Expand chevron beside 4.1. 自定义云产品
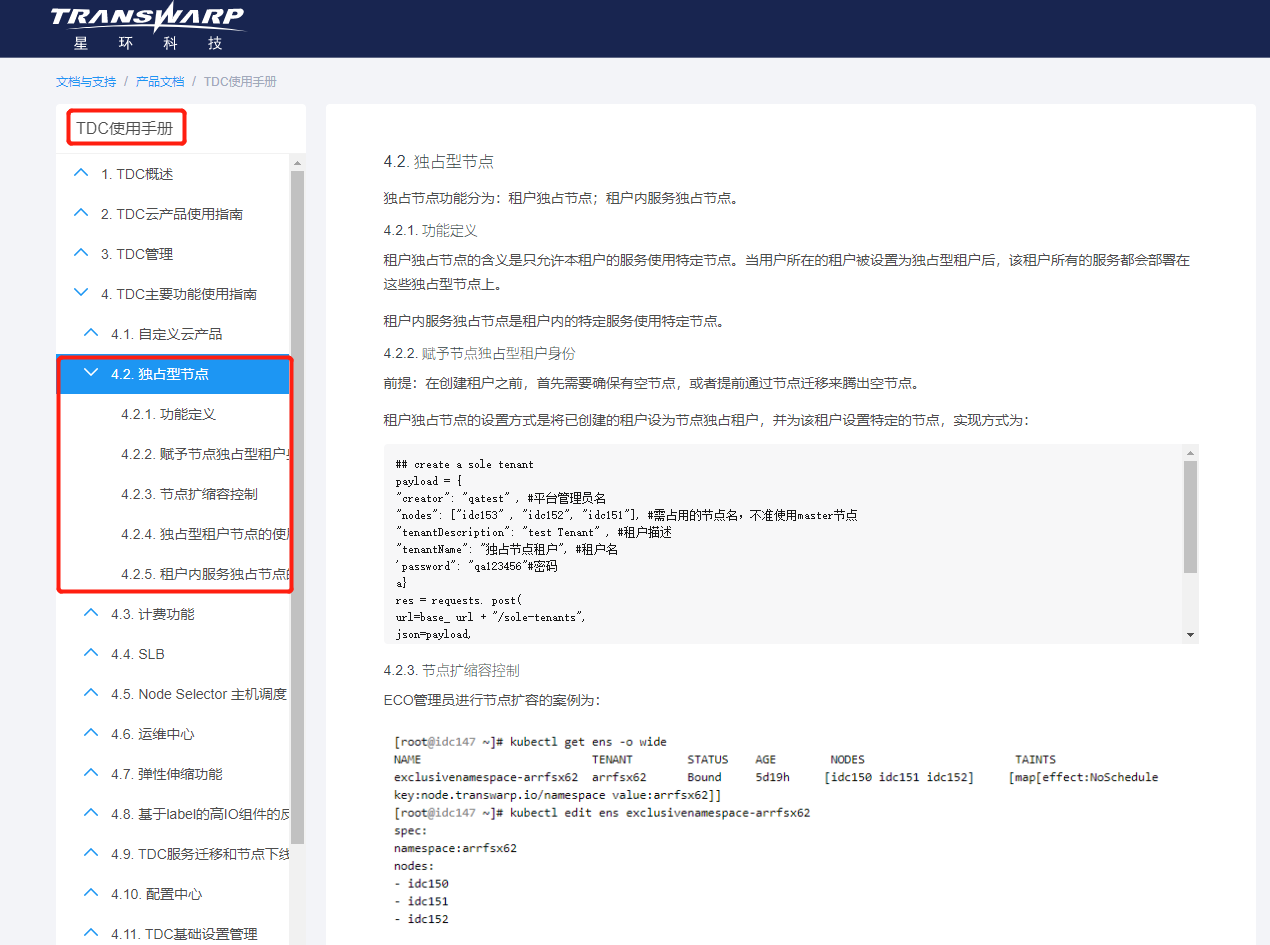Viewport: 1270px width, 945px height. (x=91, y=333)
